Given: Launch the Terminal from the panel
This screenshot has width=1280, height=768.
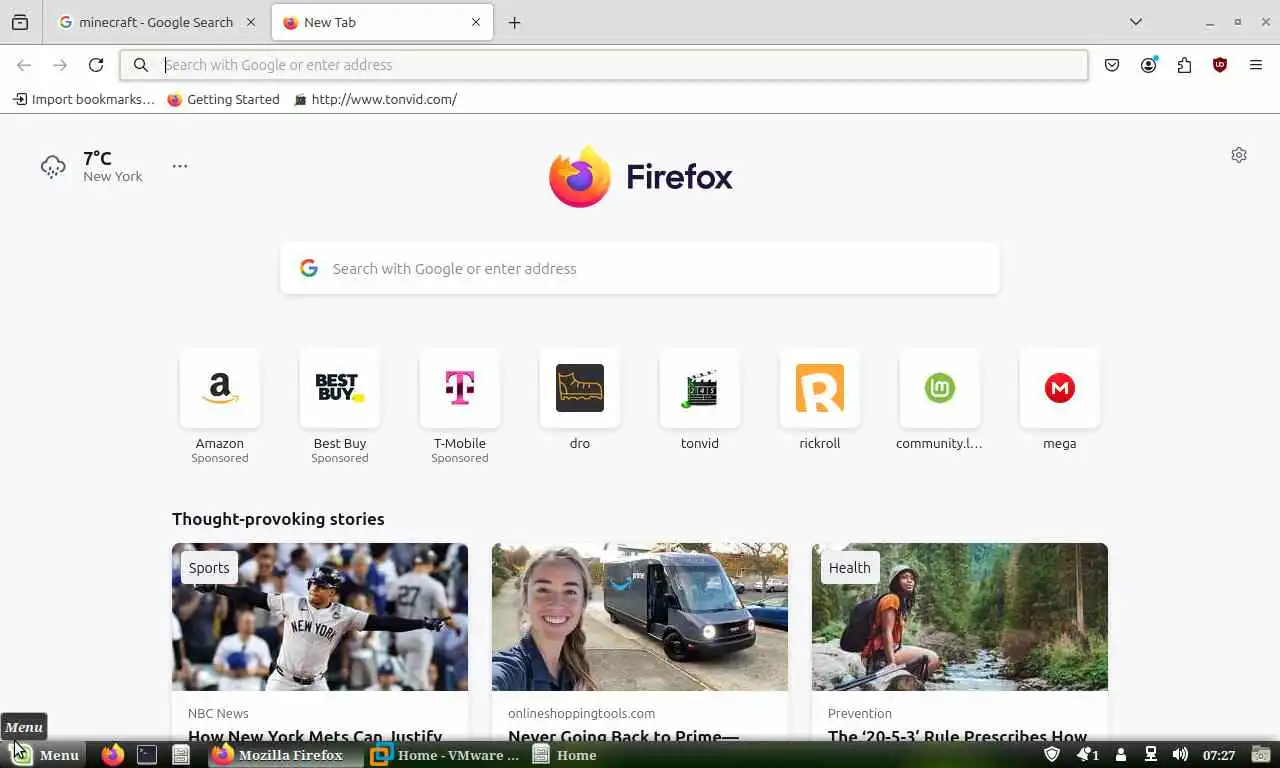Looking at the screenshot, I should pyautogui.click(x=147, y=755).
